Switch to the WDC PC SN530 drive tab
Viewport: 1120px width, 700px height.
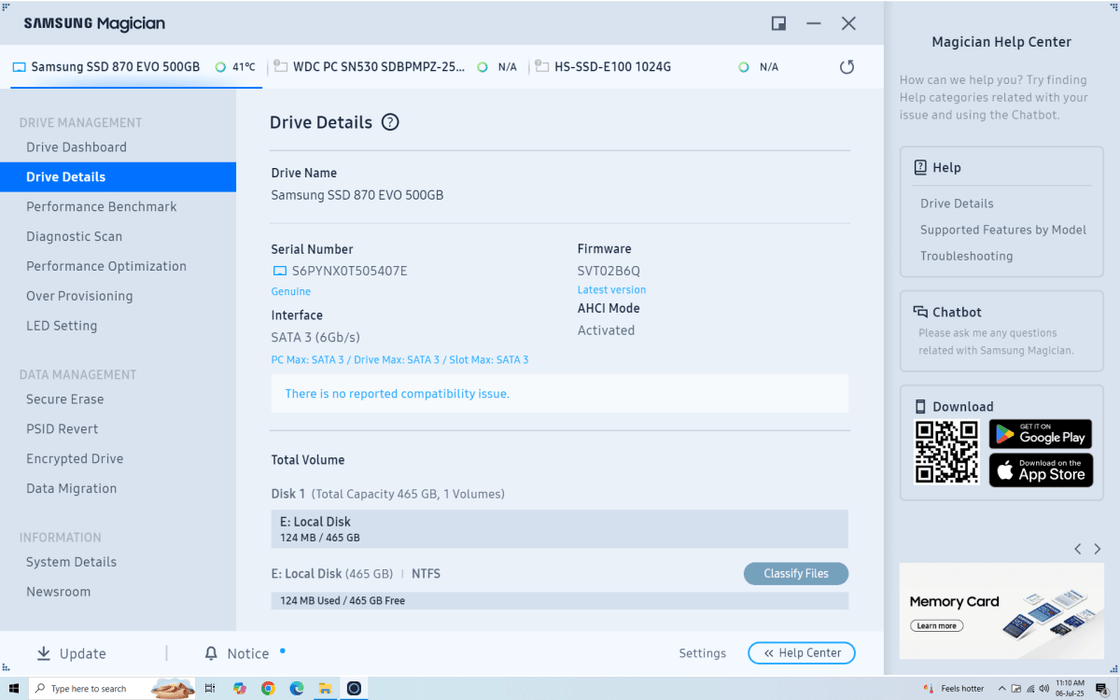point(378,67)
